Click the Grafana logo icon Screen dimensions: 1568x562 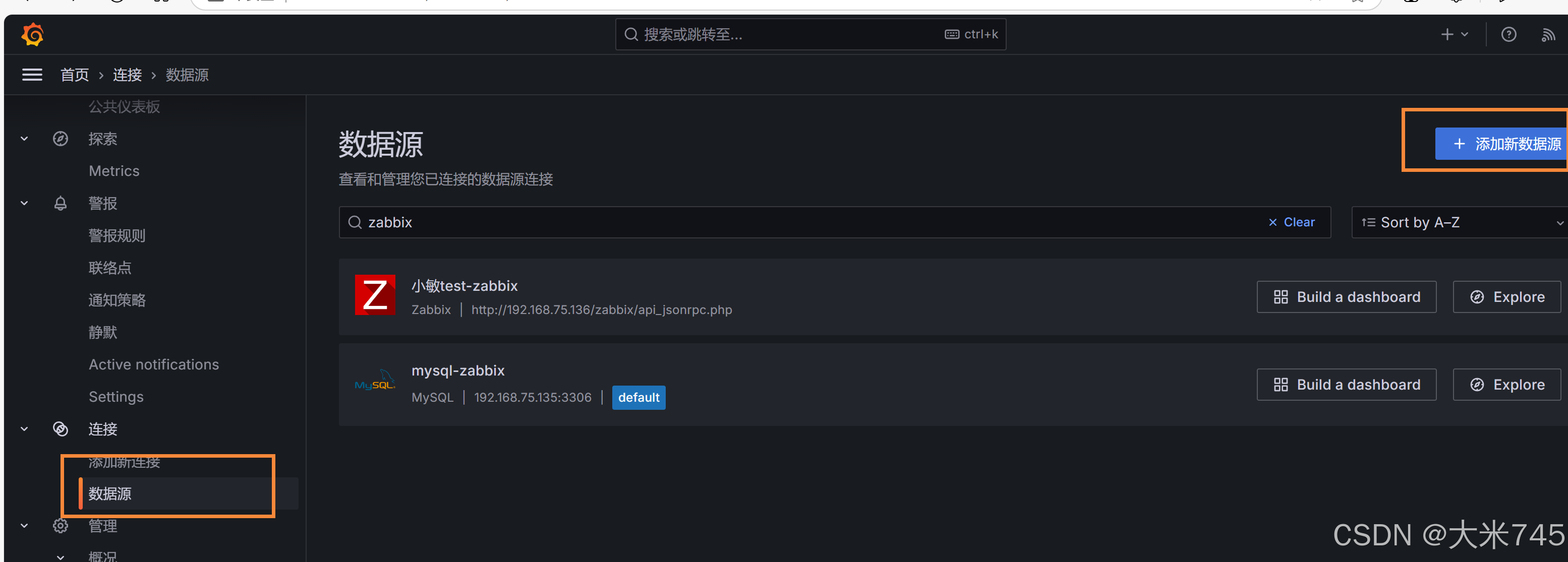coord(29,35)
